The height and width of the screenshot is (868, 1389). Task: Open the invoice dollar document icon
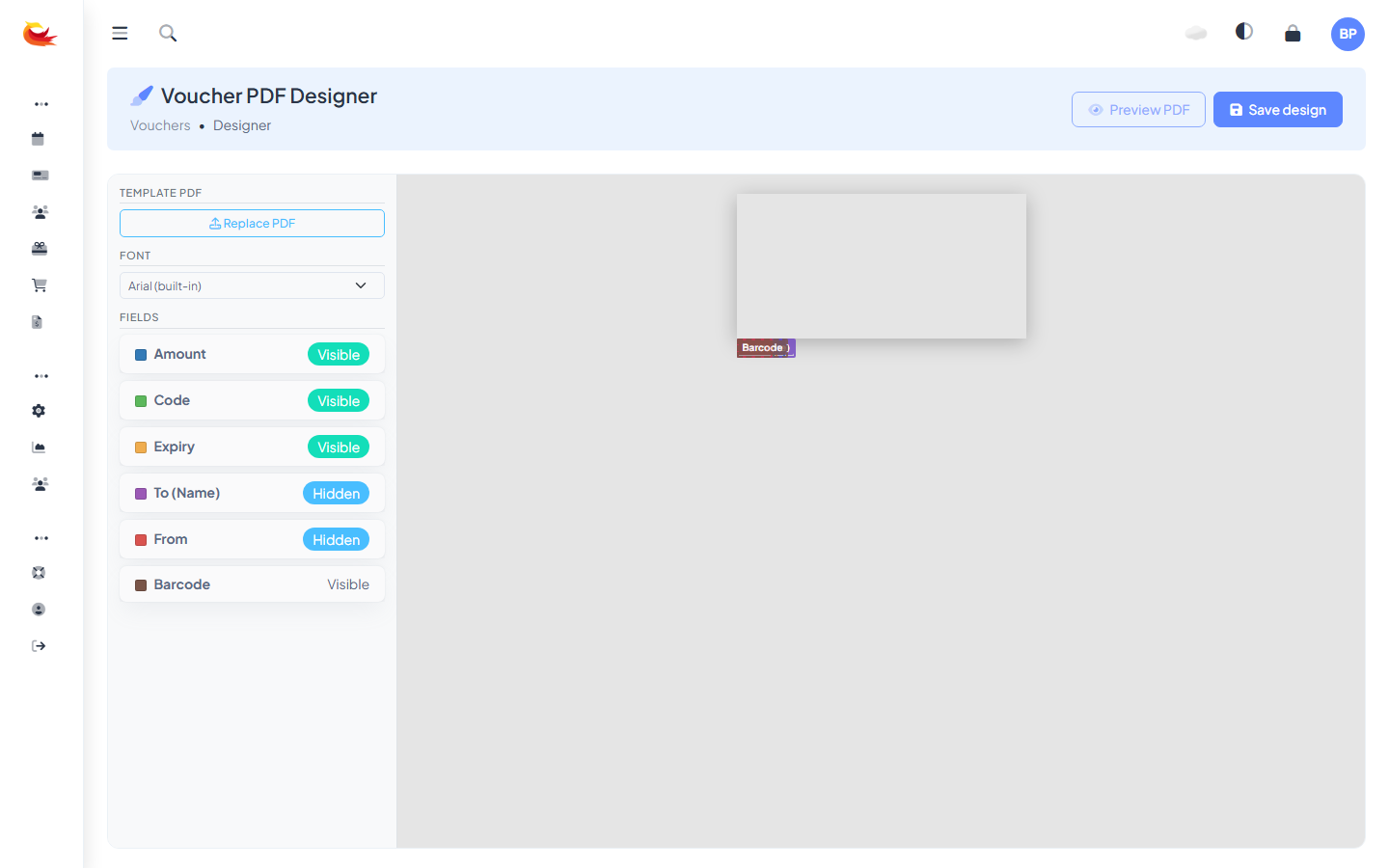(x=38, y=322)
